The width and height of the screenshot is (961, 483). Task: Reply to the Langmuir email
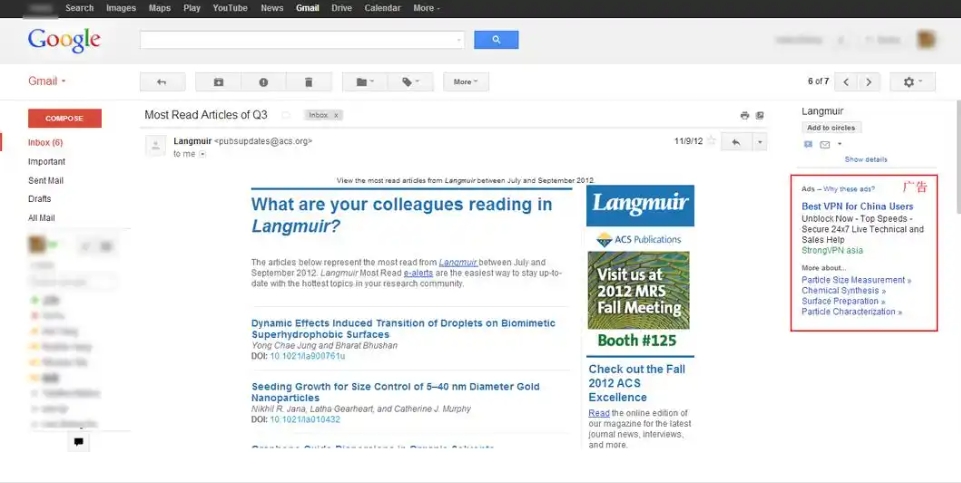click(736, 142)
